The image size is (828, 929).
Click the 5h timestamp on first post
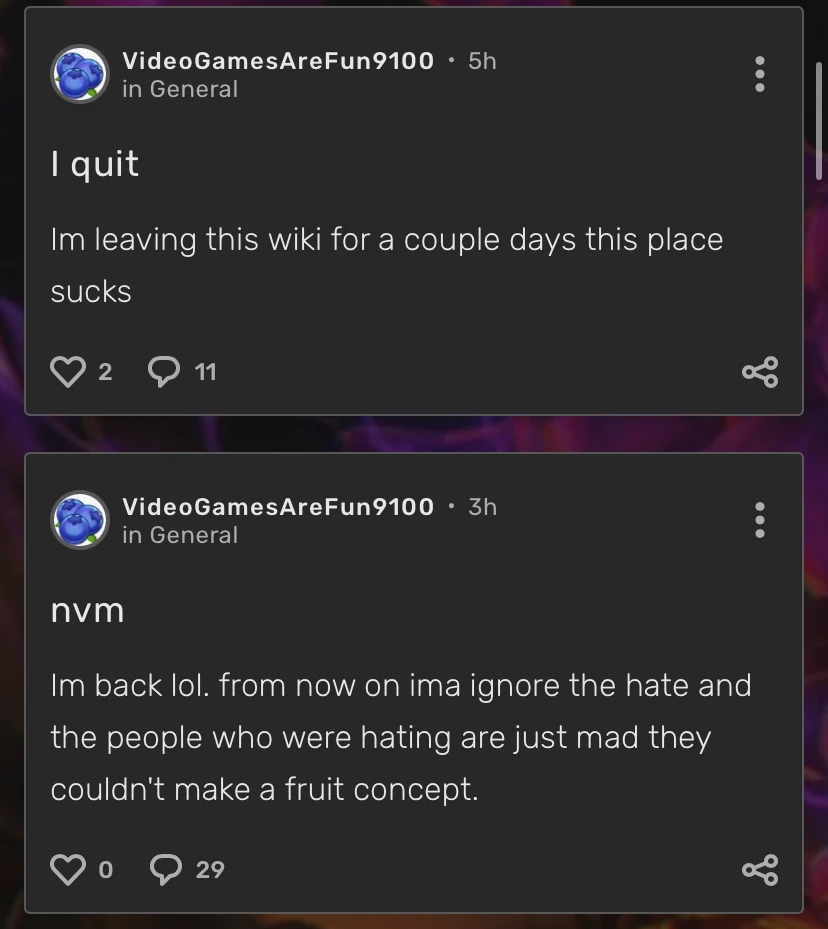482,61
